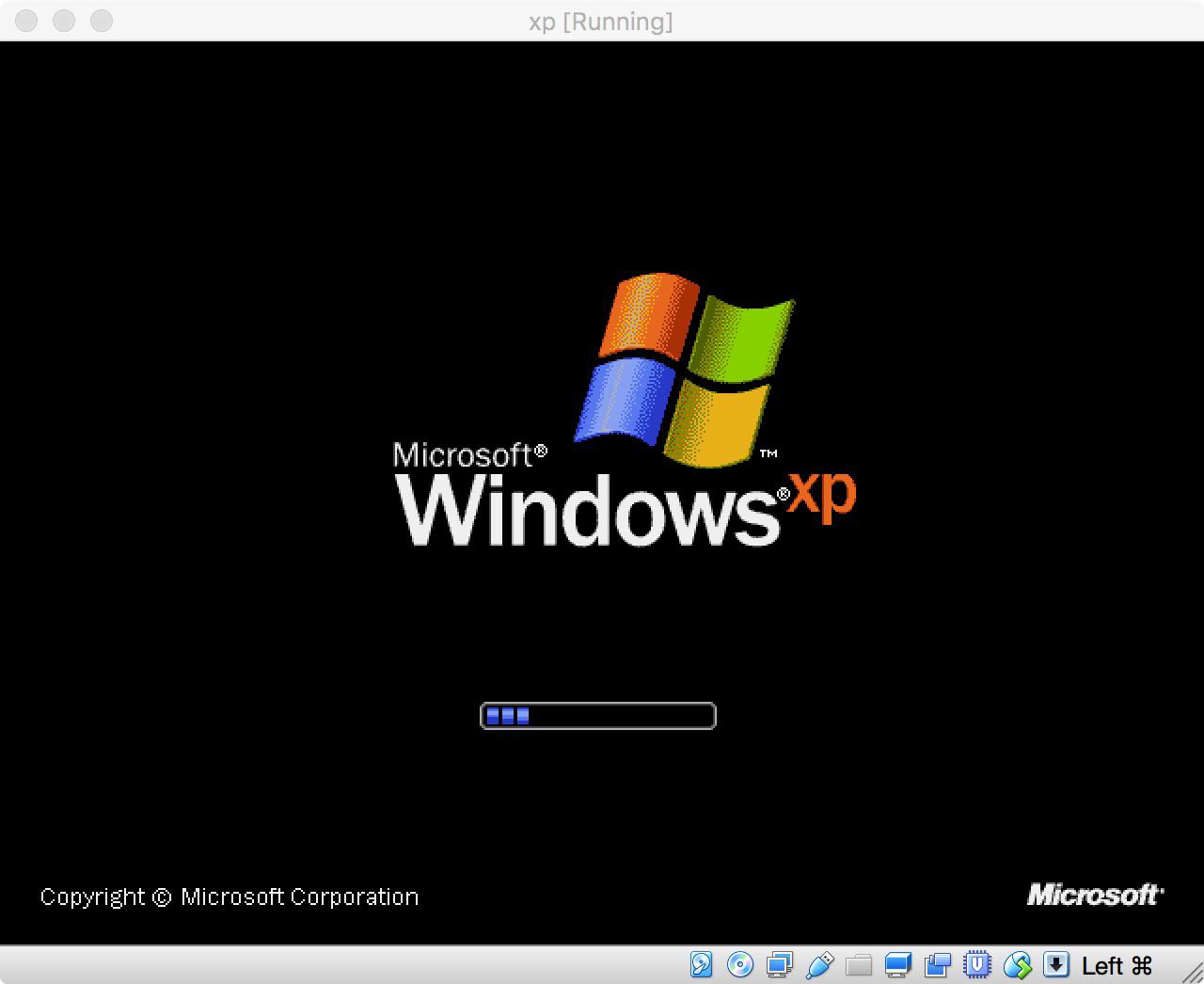Click the Microsoft logo in the guest screen
Image resolution: width=1204 pixels, height=984 pixels.
1095,895
